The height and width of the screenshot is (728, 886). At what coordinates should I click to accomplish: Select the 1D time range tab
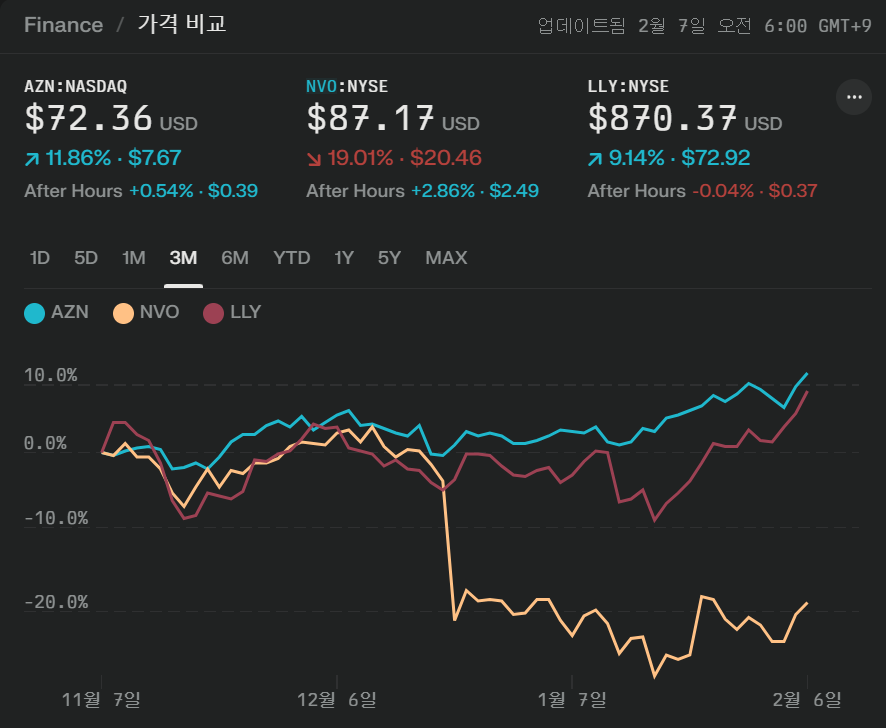40,258
